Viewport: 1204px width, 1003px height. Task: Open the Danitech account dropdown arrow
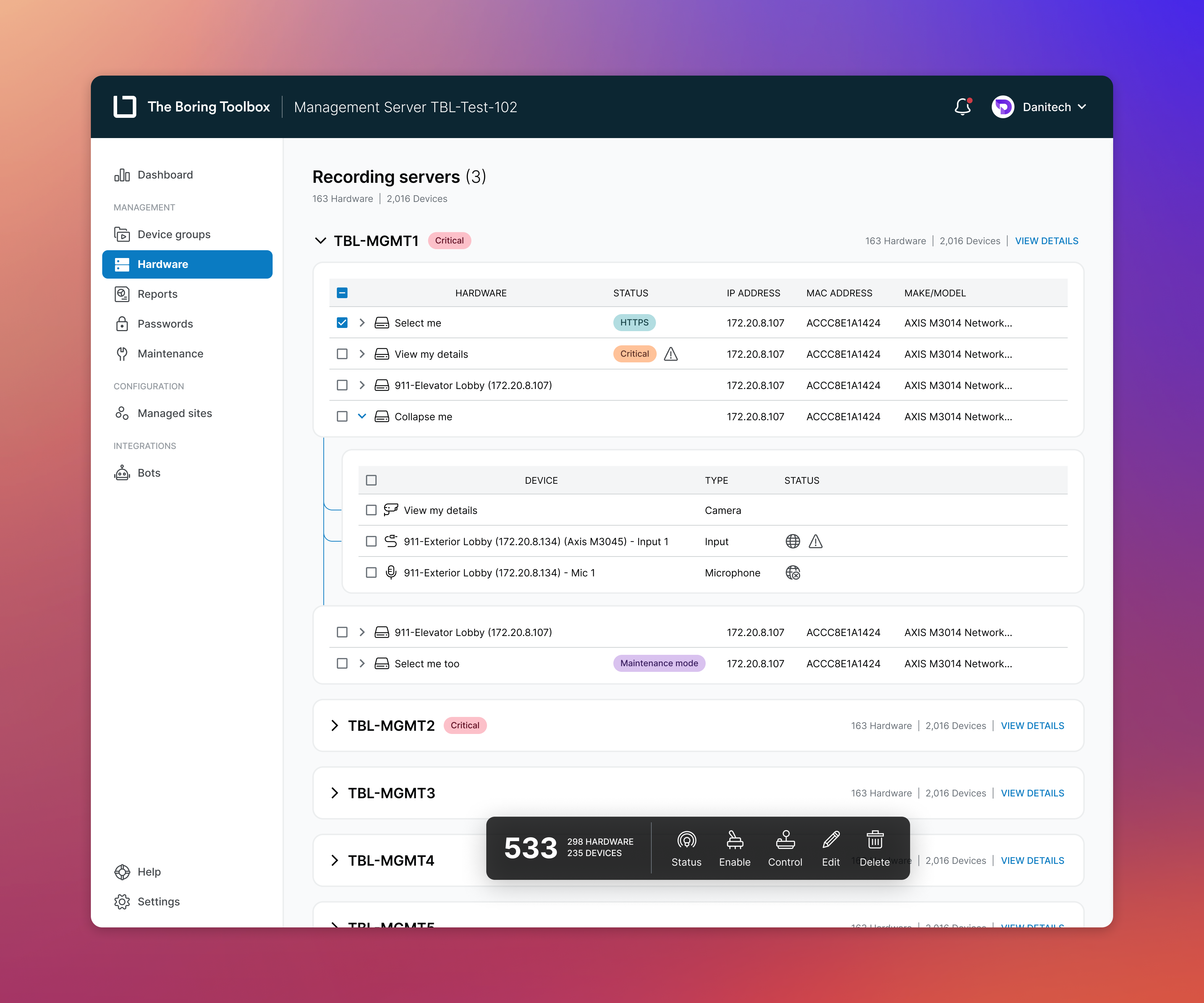coord(1082,106)
